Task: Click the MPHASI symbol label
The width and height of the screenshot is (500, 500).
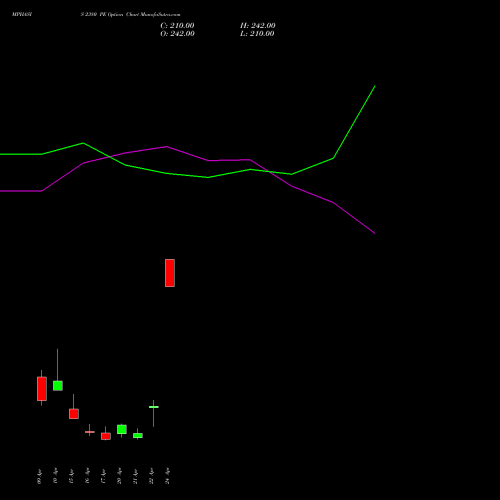Action: 22,15
